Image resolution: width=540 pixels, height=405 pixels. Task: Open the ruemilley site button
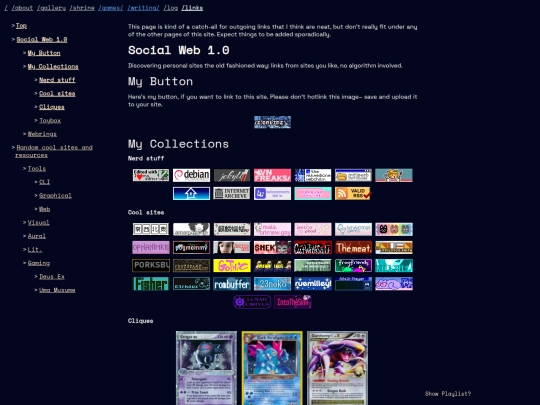click(x=313, y=284)
